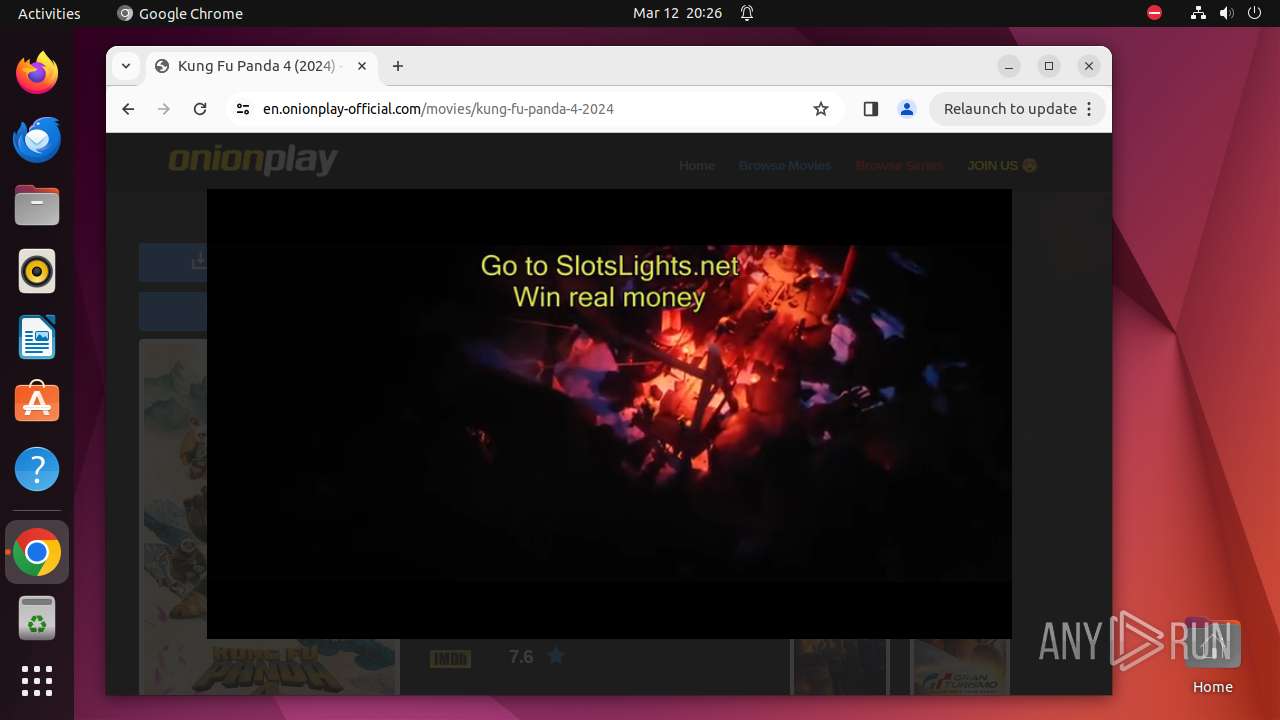Reload the onionplay page
This screenshot has width=1280, height=720.
[x=200, y=109]
